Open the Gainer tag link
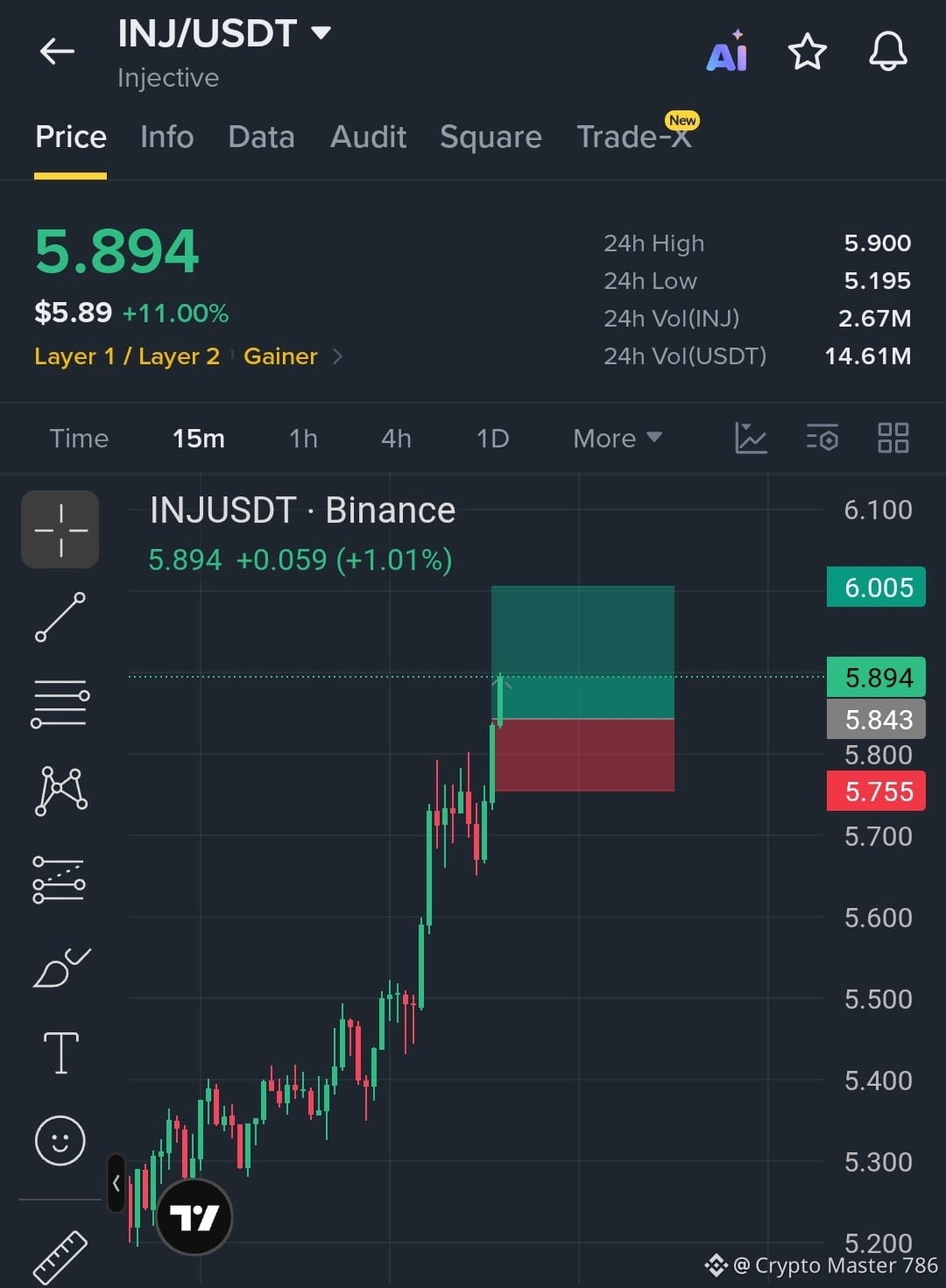The width and height of the screenshot is (946, 1288). tap(280, 356)
